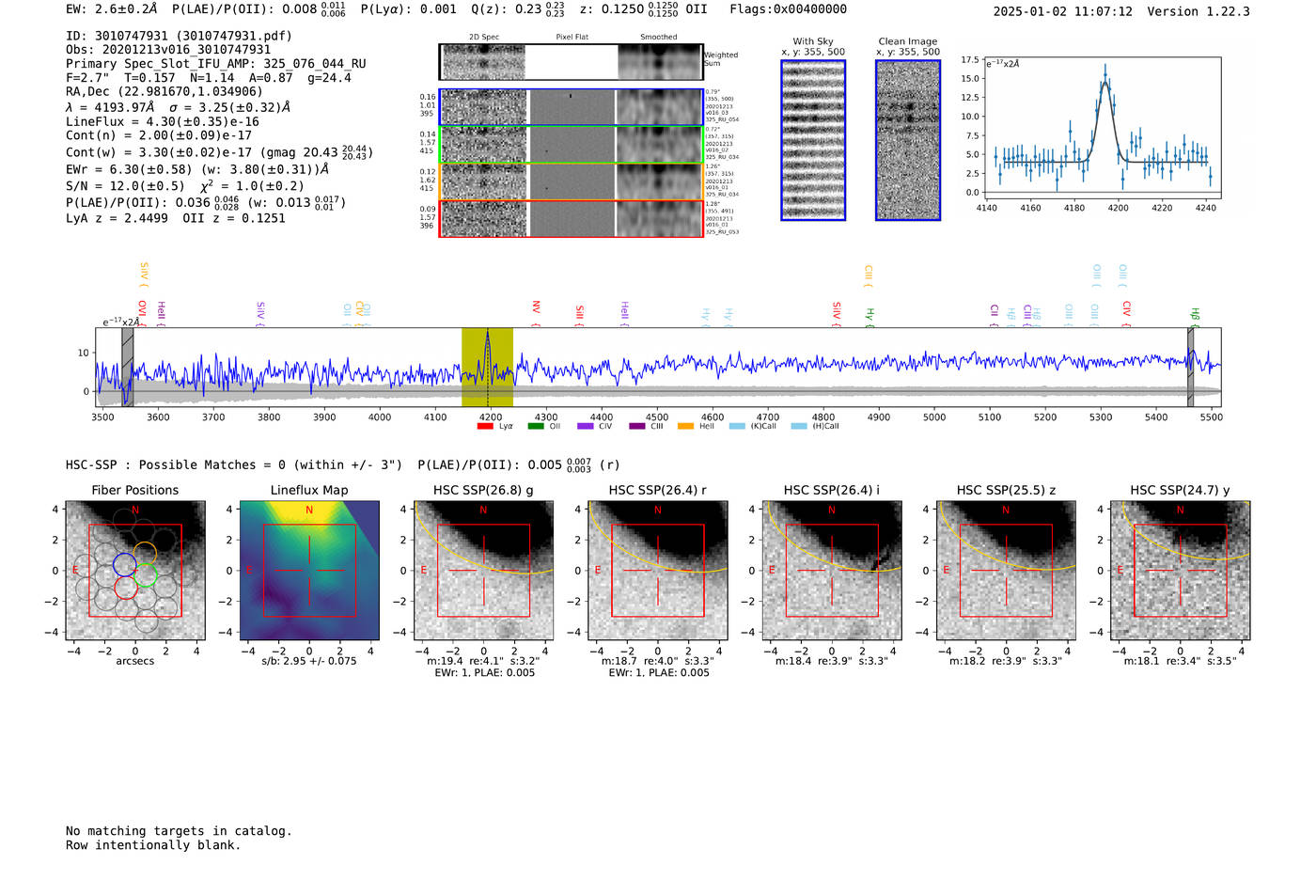The height and width of the screenshot is (896, 1316).
Task: Select the red-outlined fiber spectrum row
Action: (571, 218)
